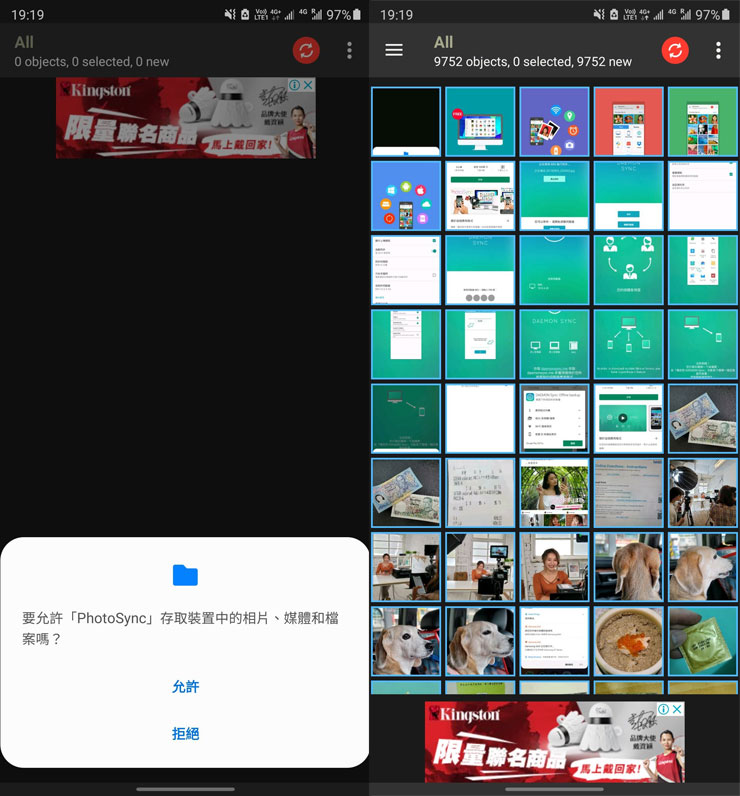This screenshot has height=796, width=740.
Task: Tap the blue folder icon in the permission dialog
Action: tap(185, 575)
